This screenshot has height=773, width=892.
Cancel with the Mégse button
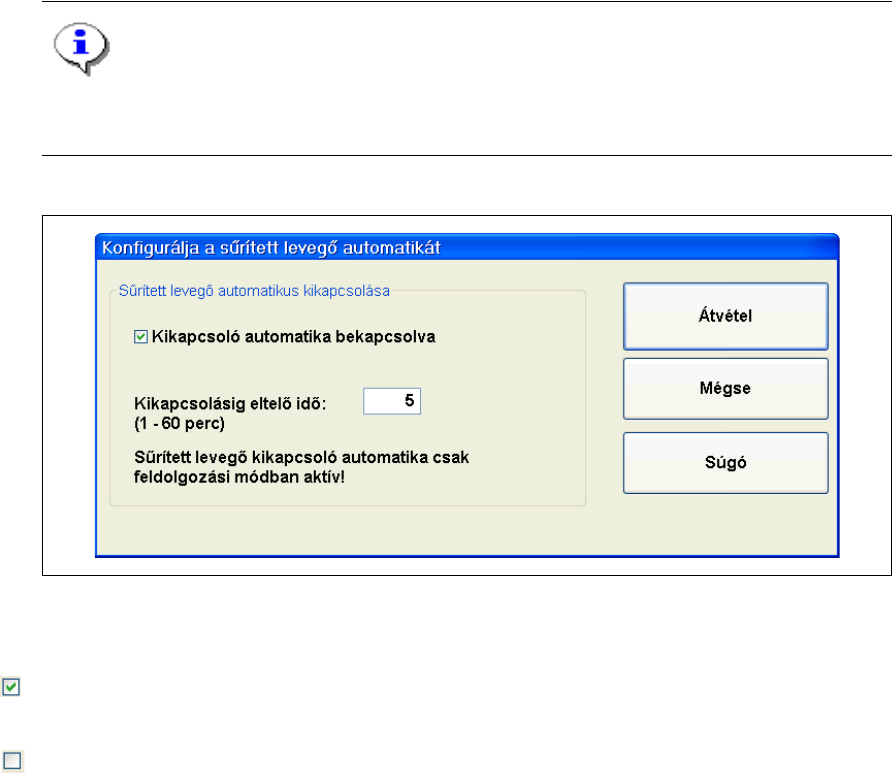725,388
